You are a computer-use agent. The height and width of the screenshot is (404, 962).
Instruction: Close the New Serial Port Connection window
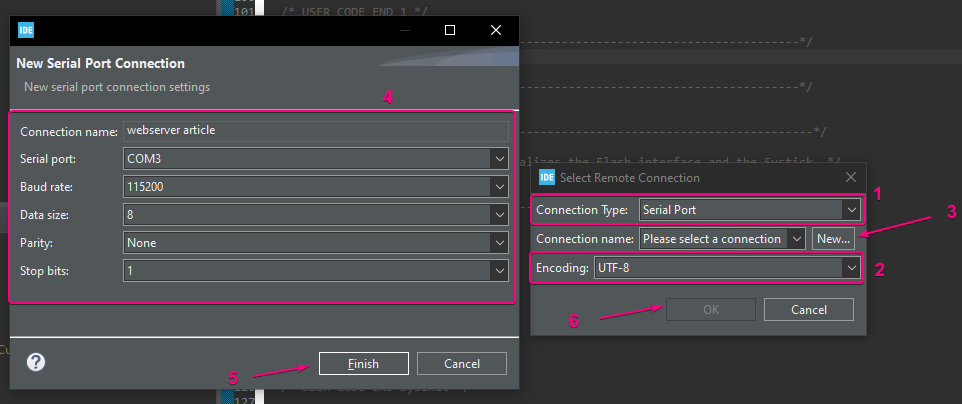[x=496, y=30]
